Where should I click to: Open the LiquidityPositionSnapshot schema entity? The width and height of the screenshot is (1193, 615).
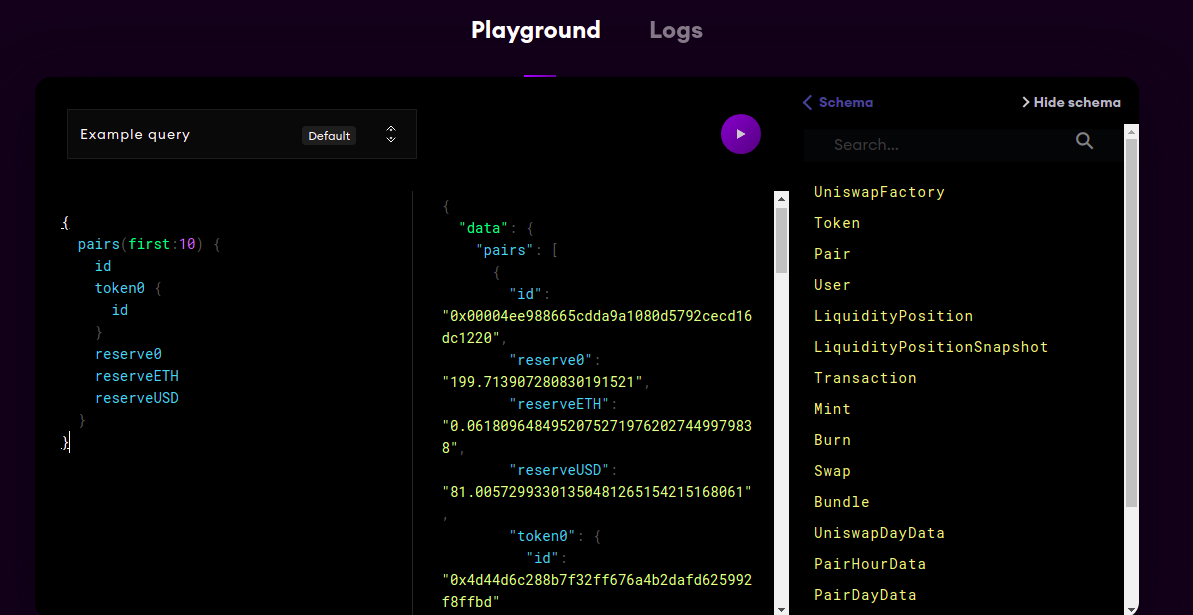pyautogui.click(x=931, y=347)
